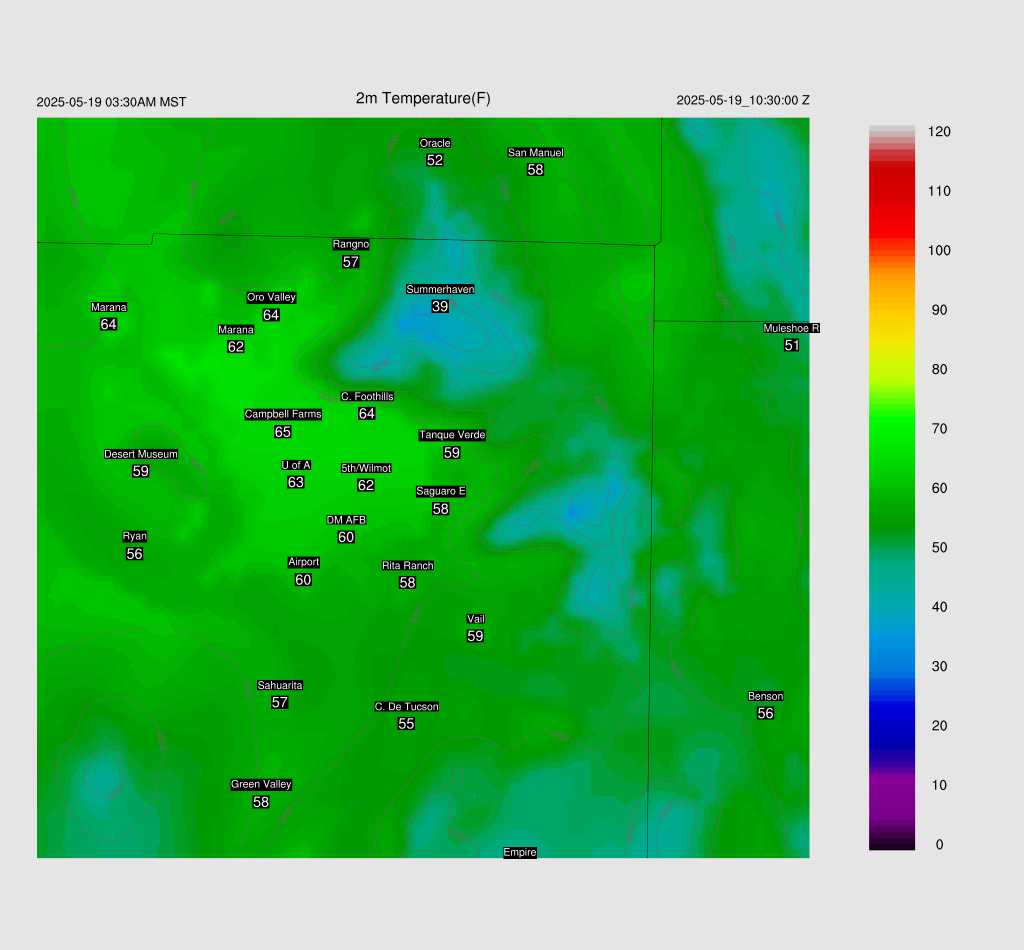
Task: Click the 57 temperature under Rangno
Action: click(351, 262)
